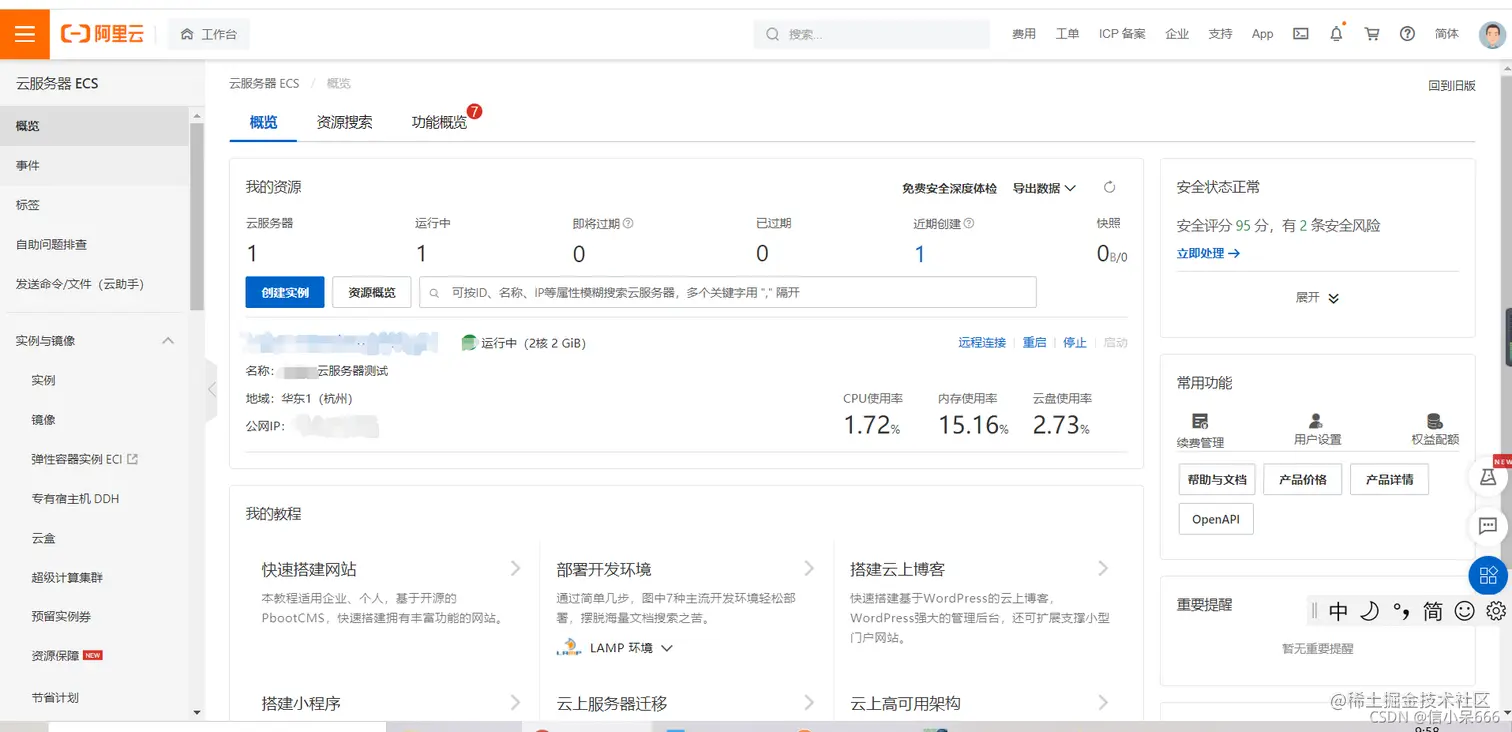Switch to the 资源搜索 tab
Screen dimensions: 1512x732
(x=344, y=122)
